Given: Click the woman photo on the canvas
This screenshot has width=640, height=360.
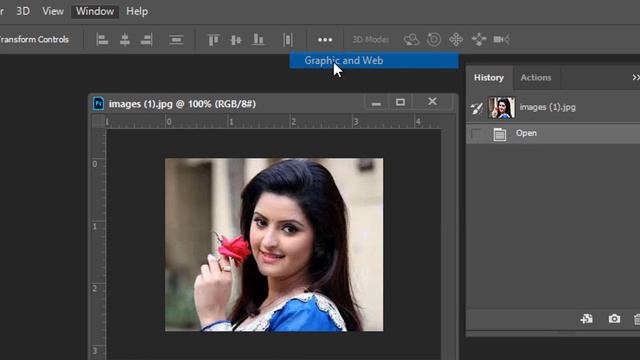Looking at the screenshot, I should 274,245.
